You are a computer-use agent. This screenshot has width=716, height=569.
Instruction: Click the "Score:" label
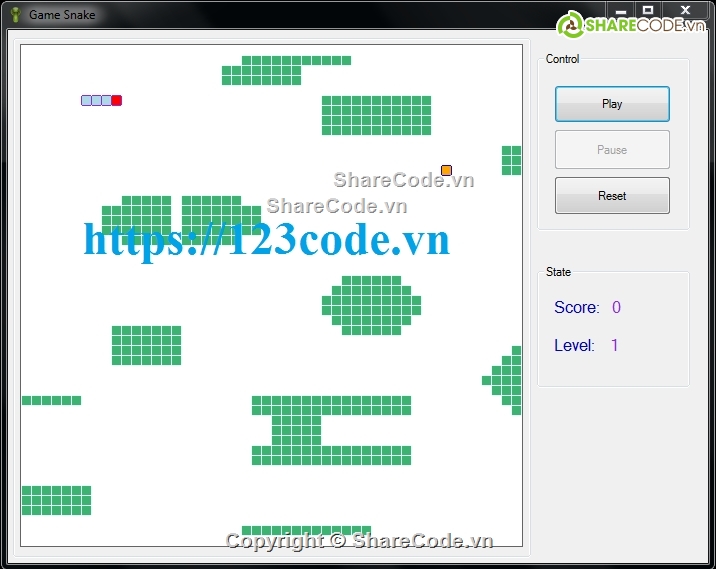pos(576,307)
